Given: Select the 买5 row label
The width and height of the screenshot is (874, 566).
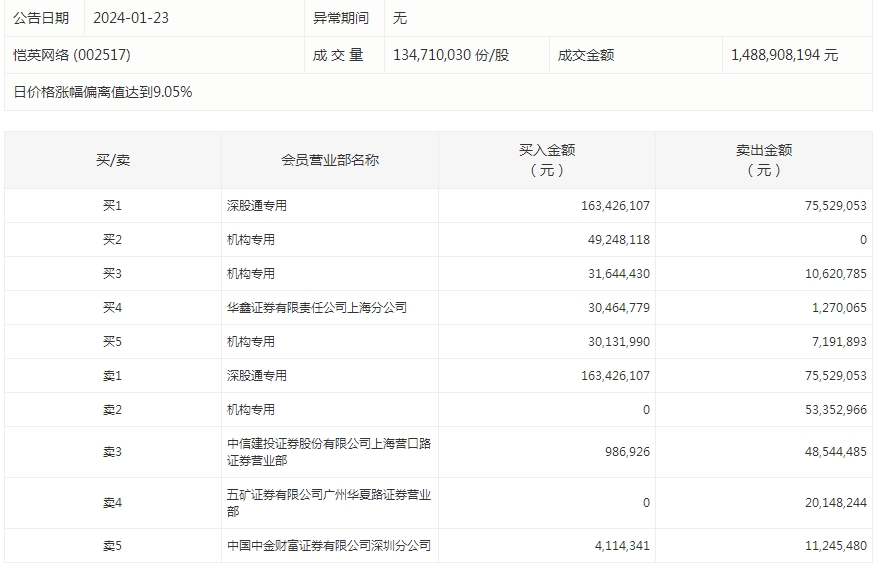Looking at the screenshot, I should point(112,342).
